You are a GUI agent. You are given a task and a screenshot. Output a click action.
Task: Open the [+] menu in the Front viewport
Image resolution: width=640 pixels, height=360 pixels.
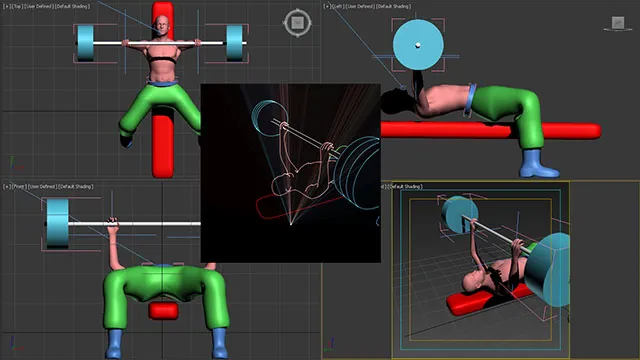click(x=6, y=186)
